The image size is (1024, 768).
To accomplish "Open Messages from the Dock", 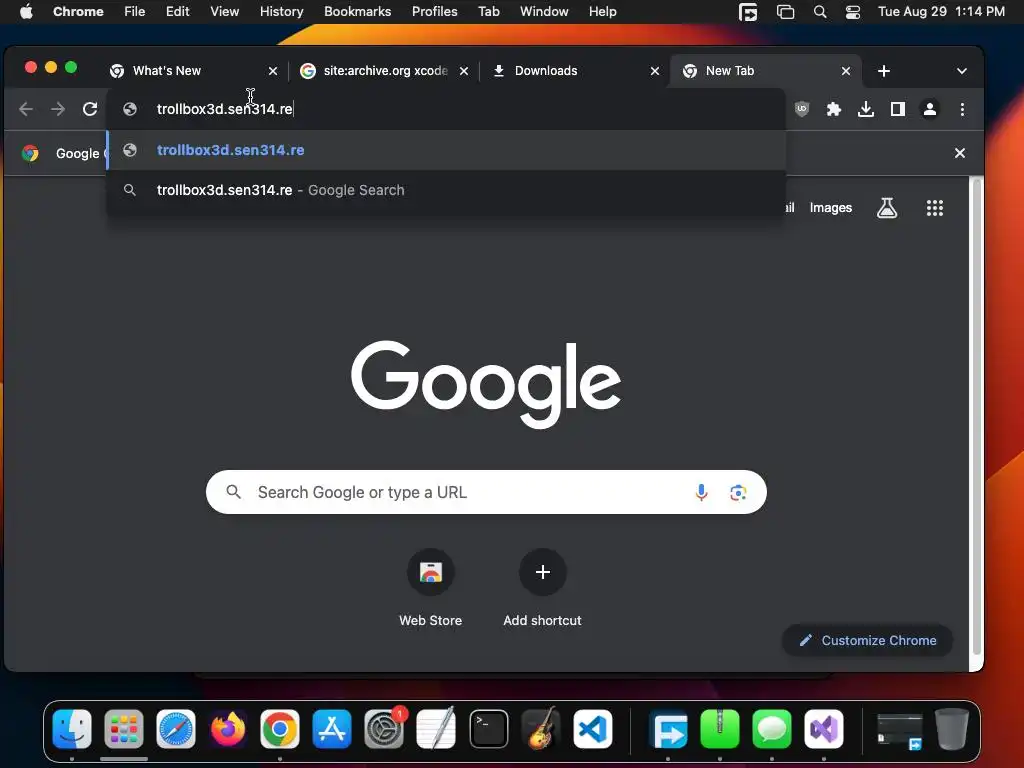I will coord(772,729).
